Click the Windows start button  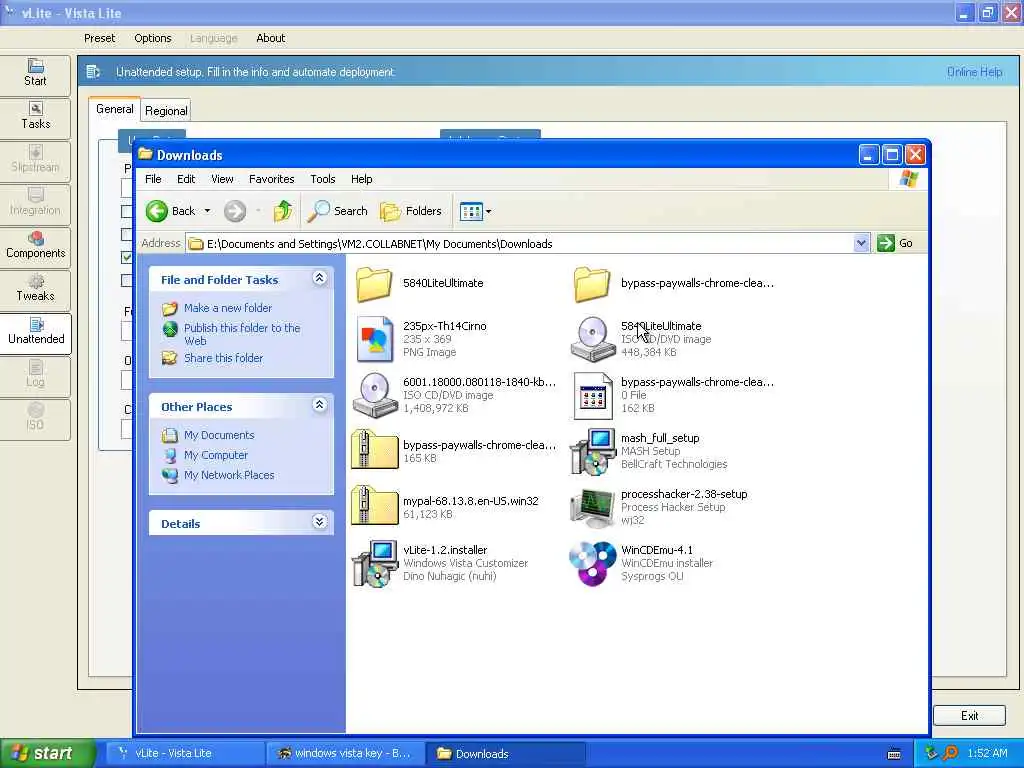(48, 753)
